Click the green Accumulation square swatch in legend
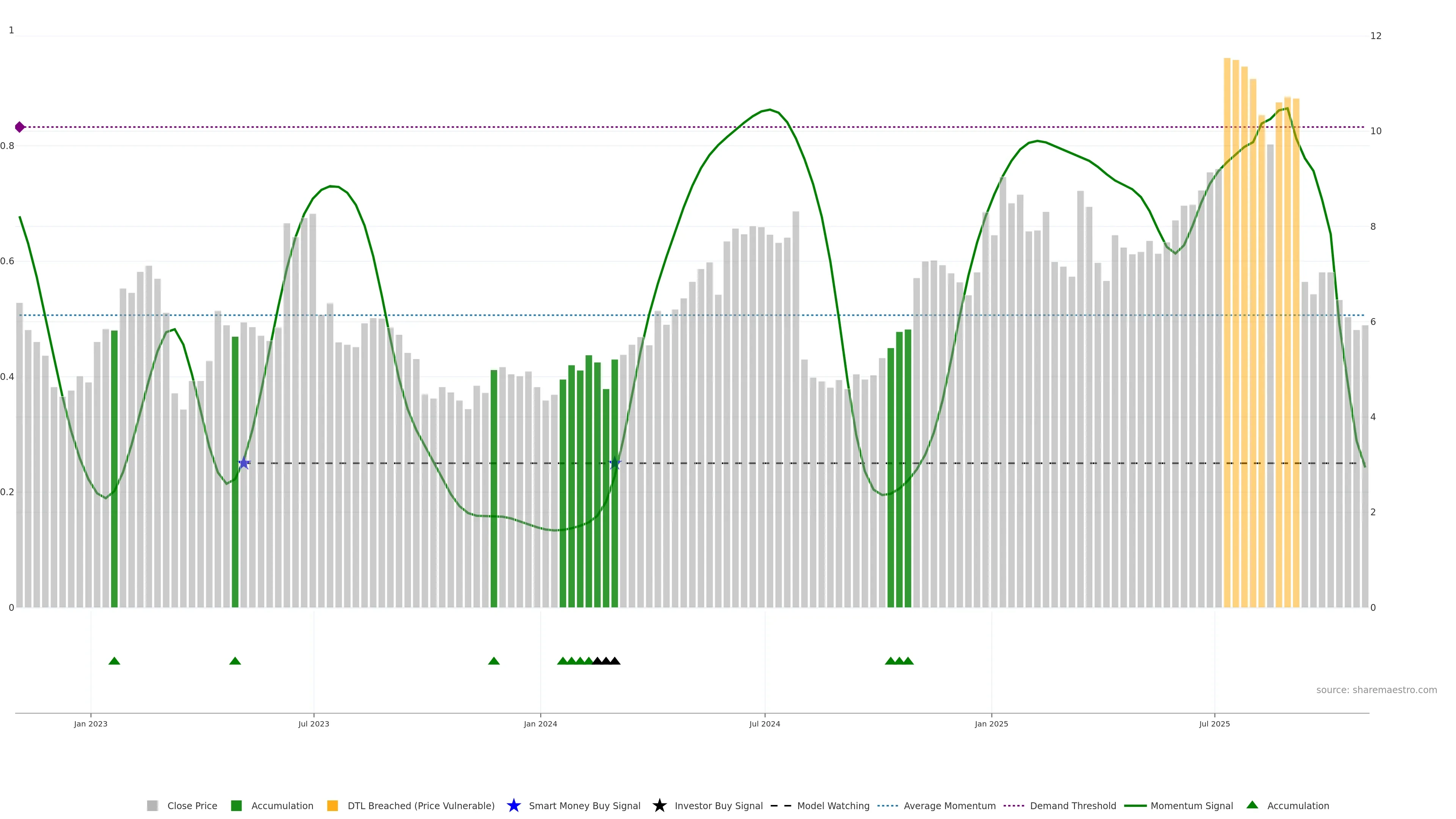This screenshot has width=1456, height=819. [236, 805]
